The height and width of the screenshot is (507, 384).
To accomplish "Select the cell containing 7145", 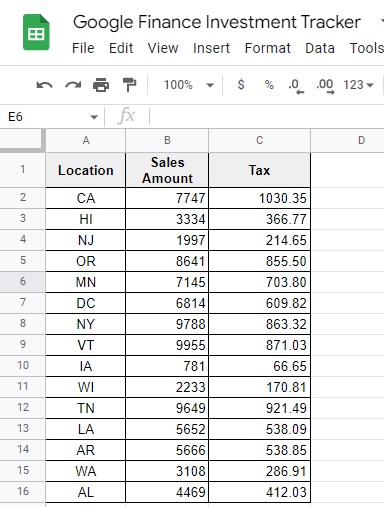I will tap(167, 282).
